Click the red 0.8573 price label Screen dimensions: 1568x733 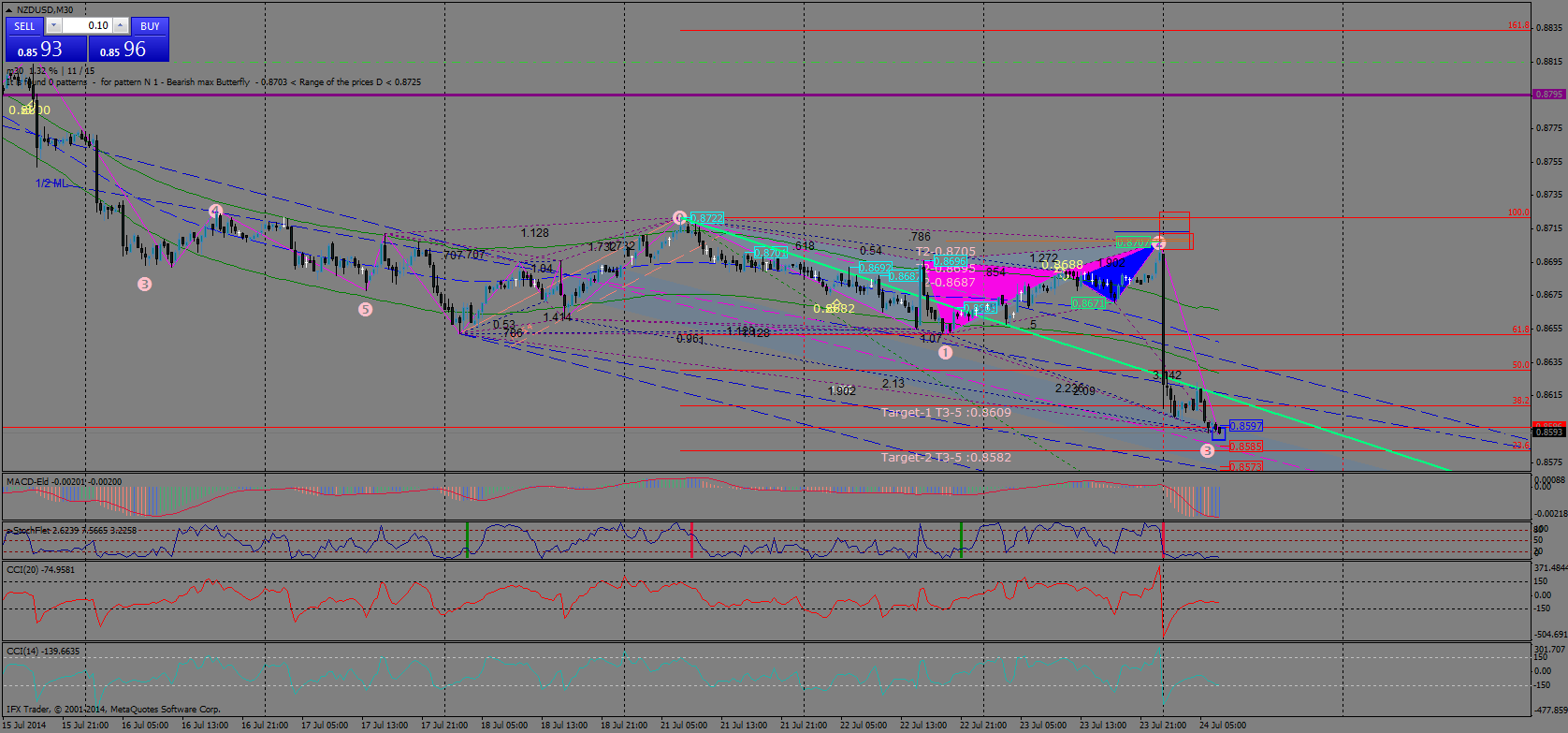coord(1245,466)
